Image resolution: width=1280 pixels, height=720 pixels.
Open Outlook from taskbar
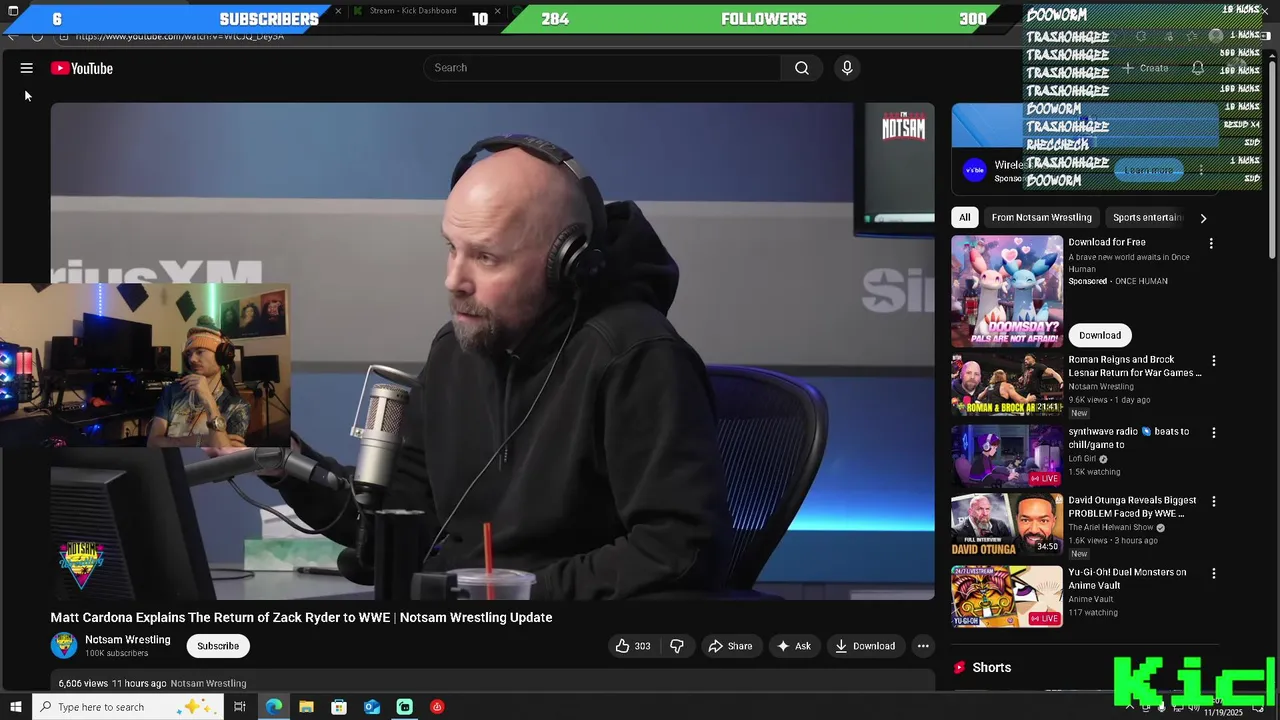click(372, 707)
